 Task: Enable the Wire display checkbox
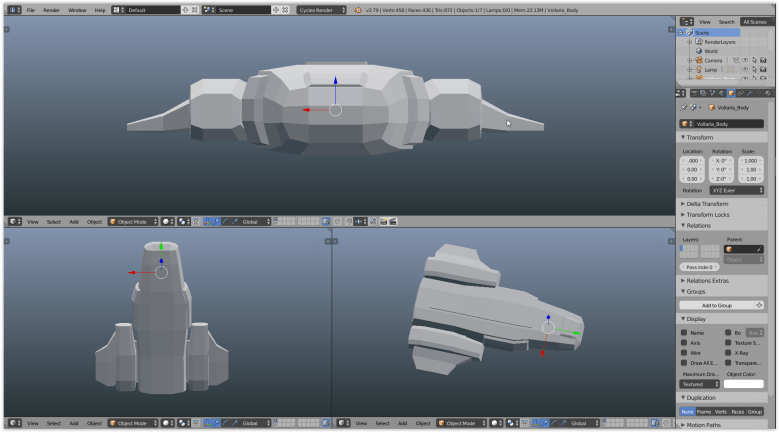click(x=685, y=352)
